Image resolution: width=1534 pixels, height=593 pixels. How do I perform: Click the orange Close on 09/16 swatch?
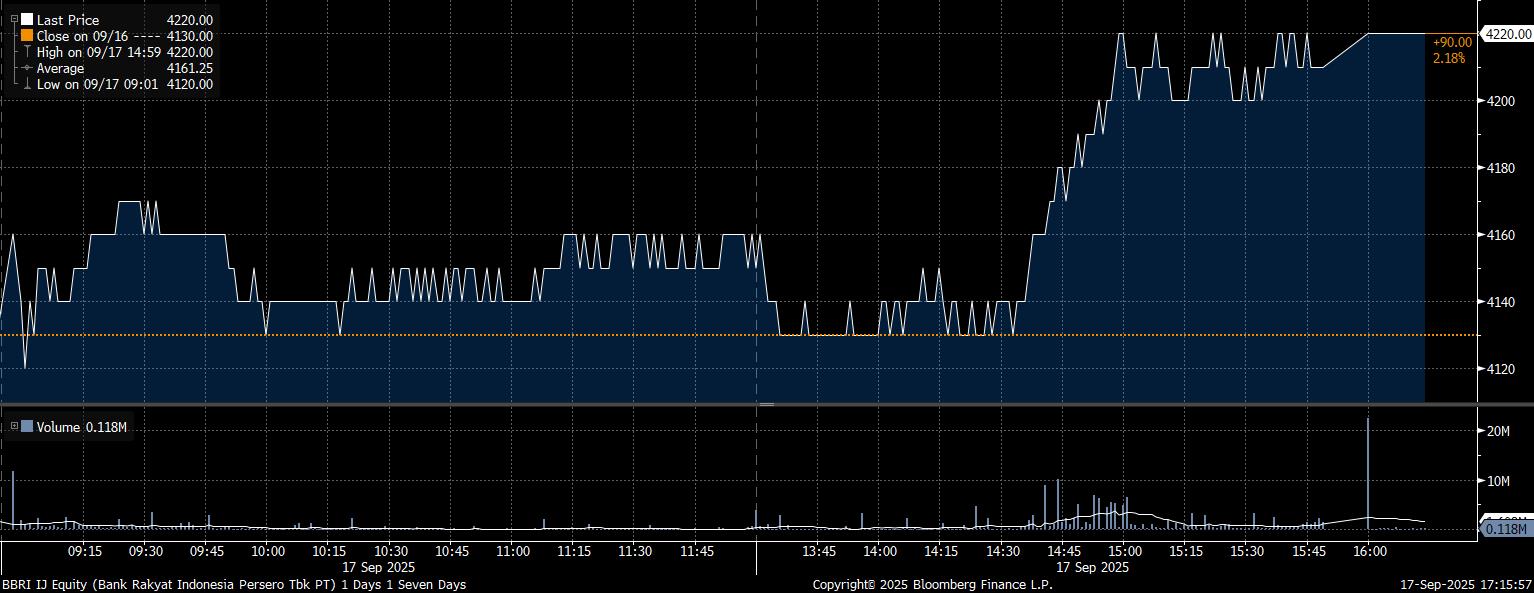(27, 36)
